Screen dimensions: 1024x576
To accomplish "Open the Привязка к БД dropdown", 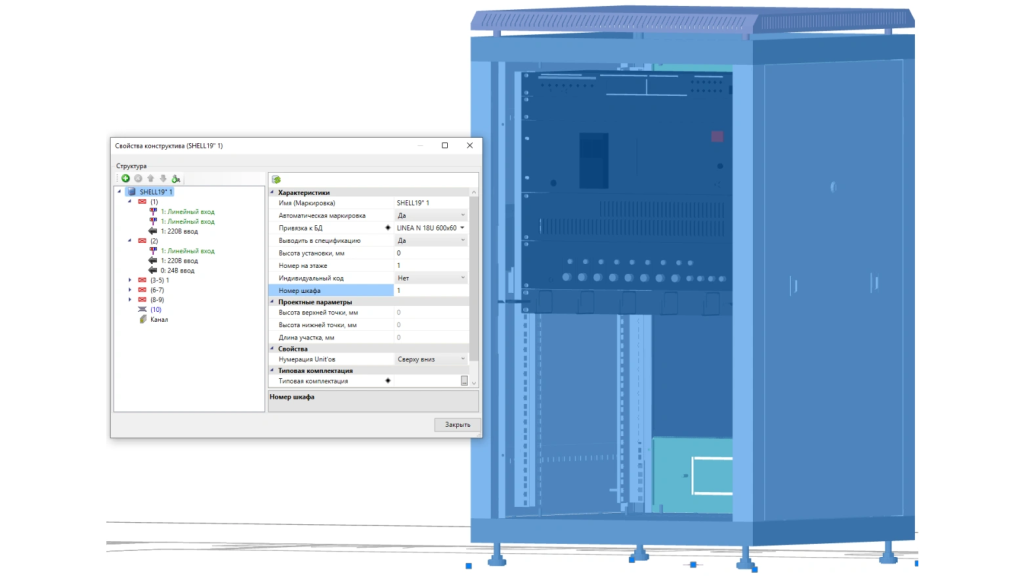I will [x=463, y=228].
